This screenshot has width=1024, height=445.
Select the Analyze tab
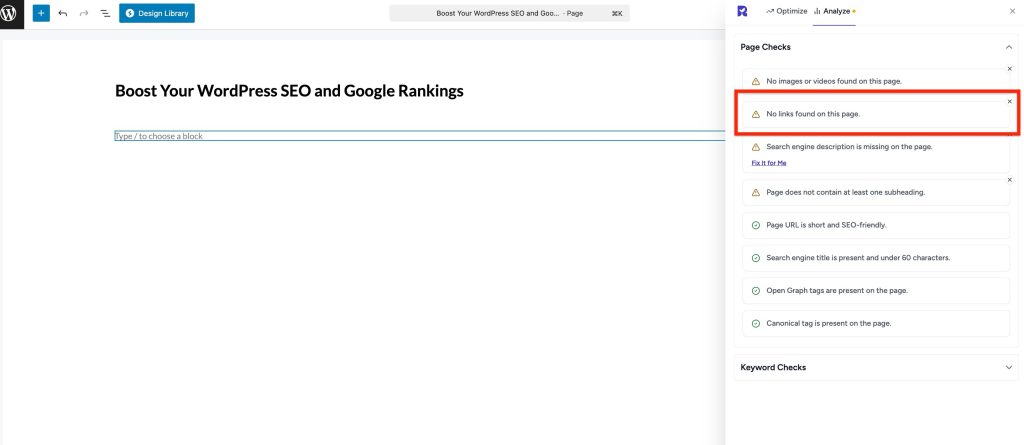834,11
